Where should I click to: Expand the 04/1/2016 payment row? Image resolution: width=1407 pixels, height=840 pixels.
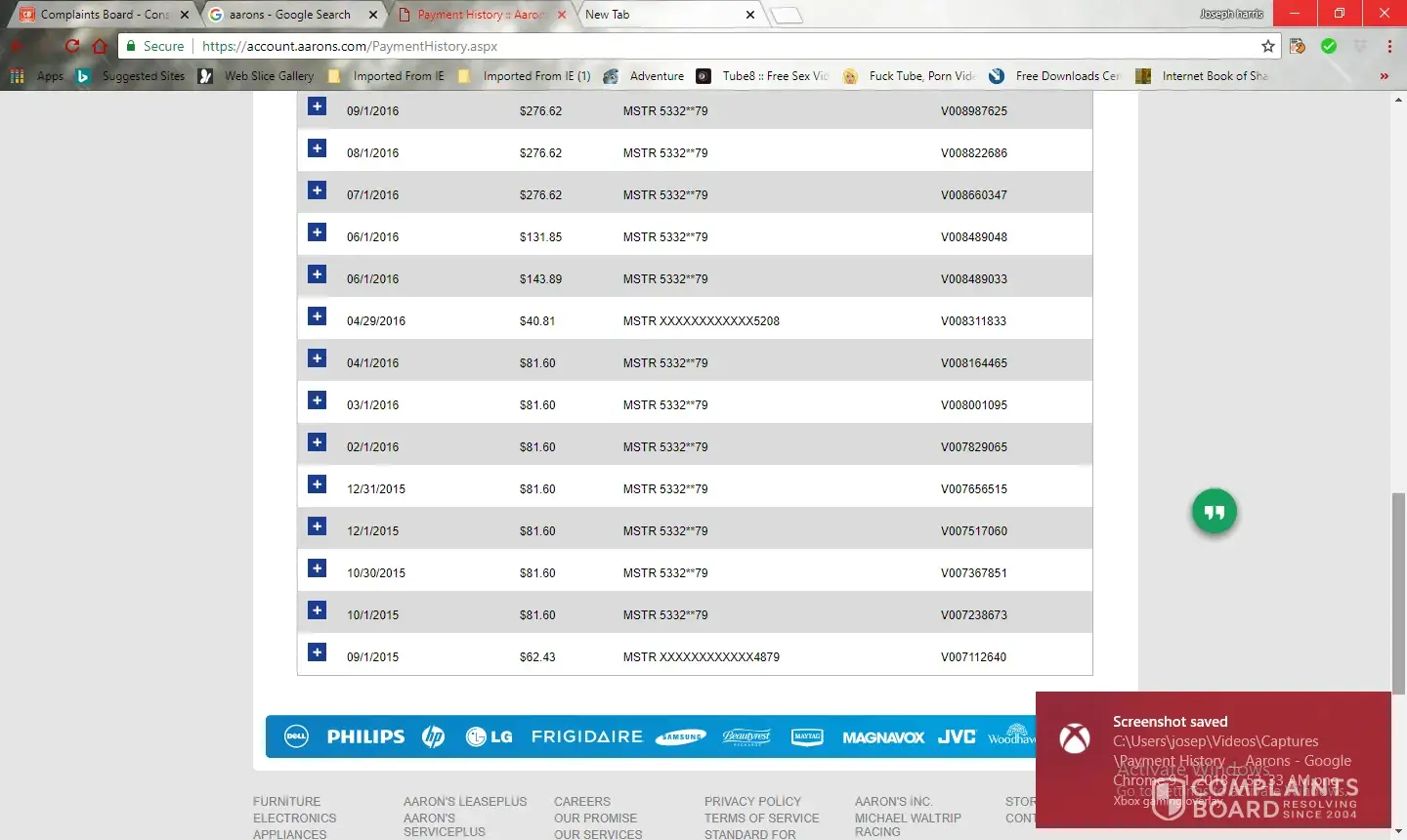(318, 358)
